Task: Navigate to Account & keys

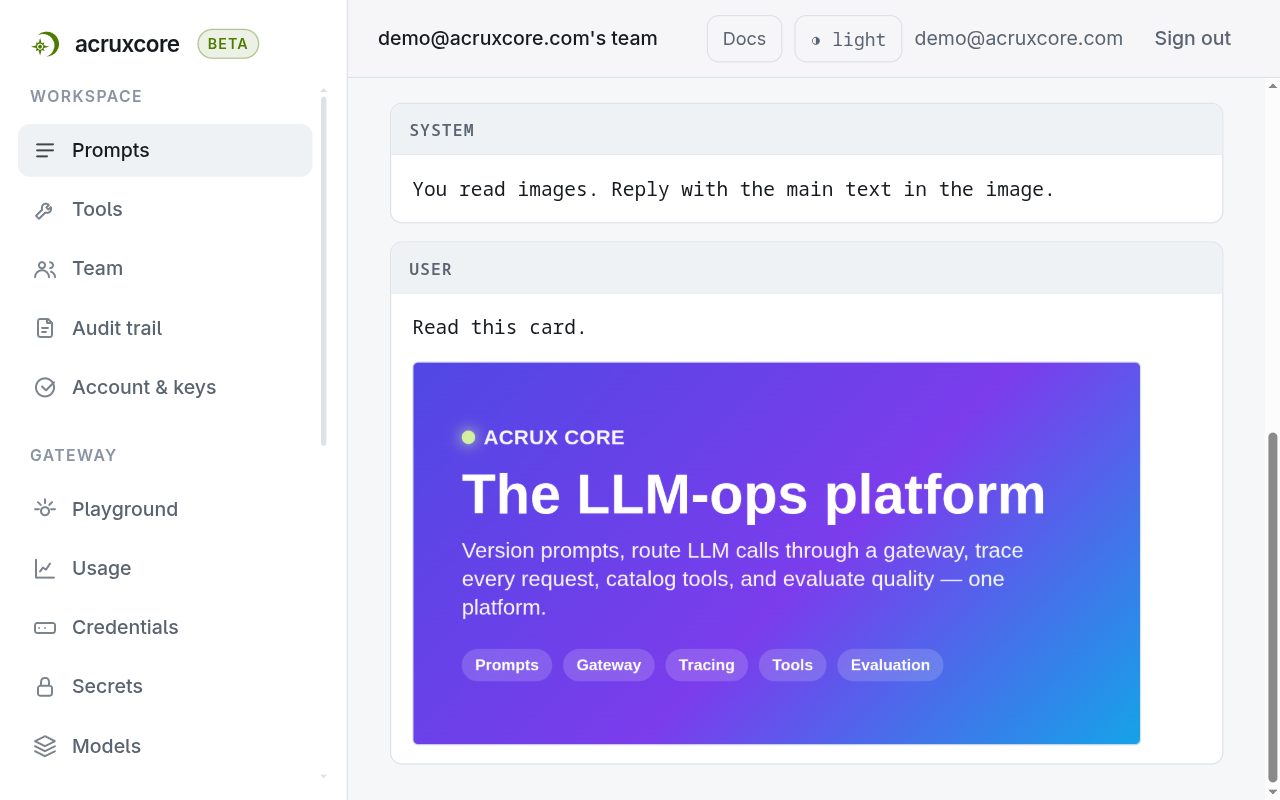Action: tap(165, 387)
